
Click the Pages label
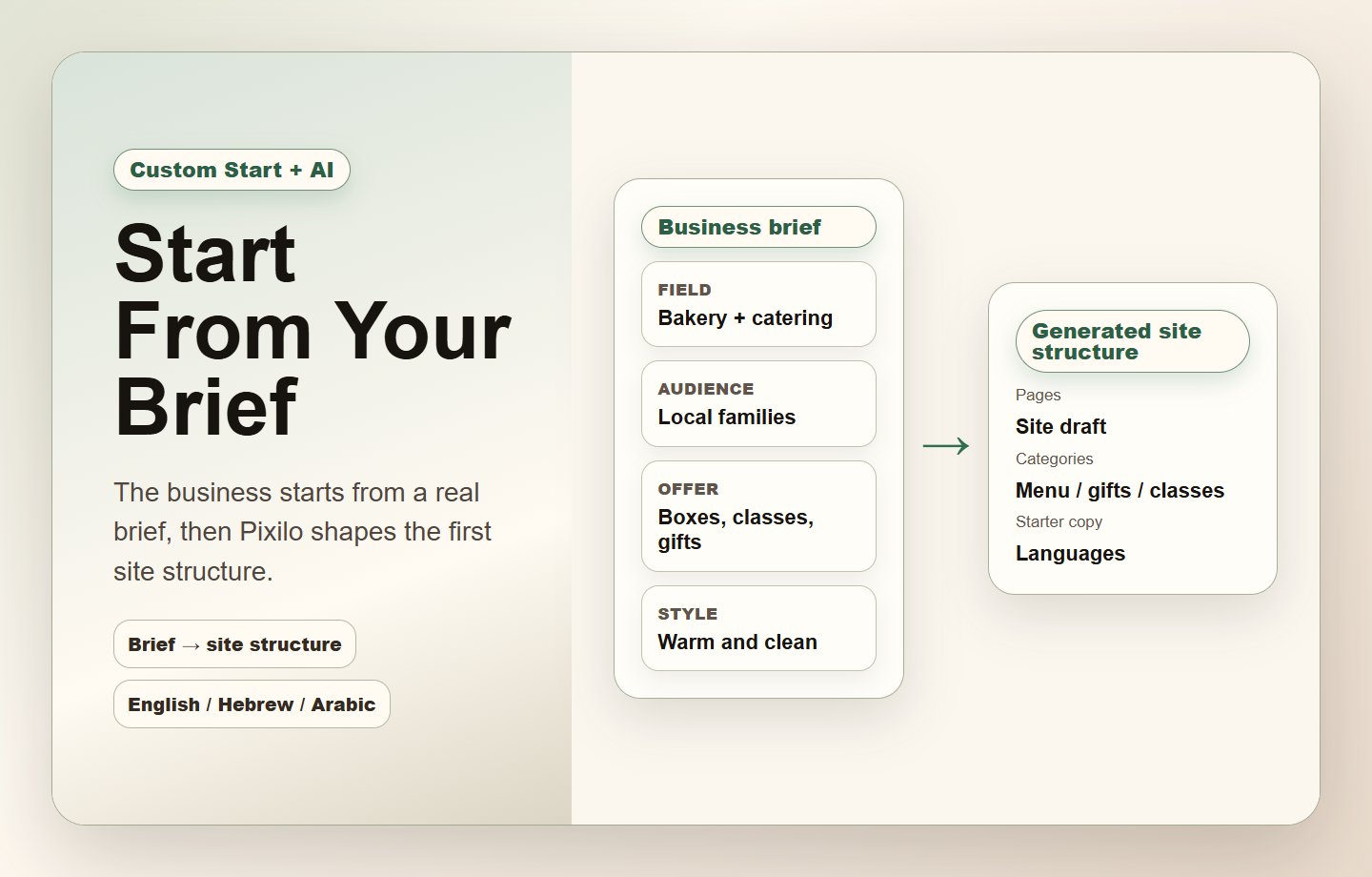1038,395
